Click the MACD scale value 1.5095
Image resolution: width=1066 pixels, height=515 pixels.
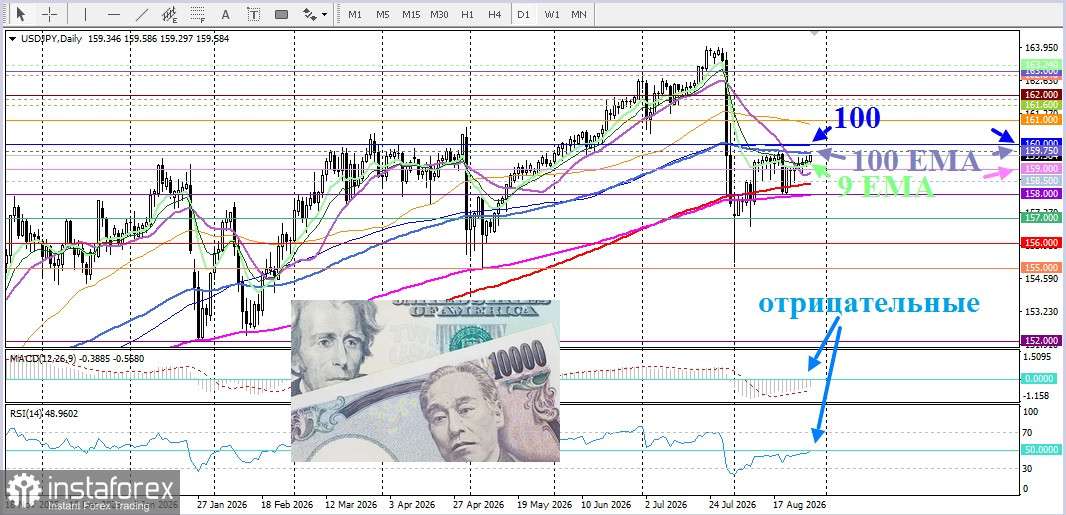[x=1039, y=356]
